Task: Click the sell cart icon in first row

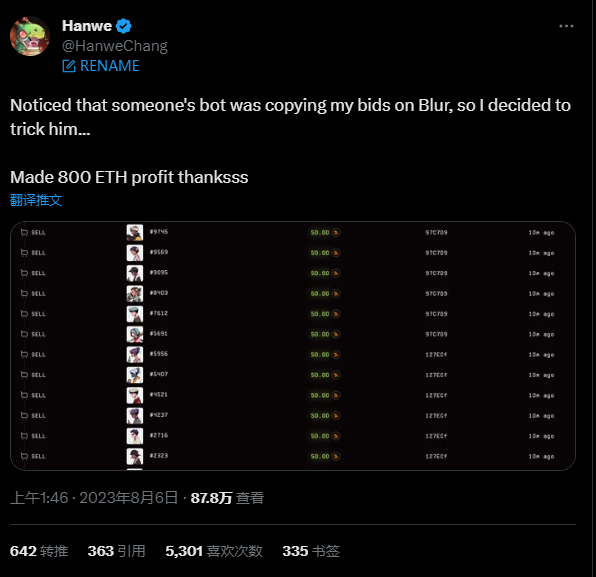Action: 24,233
